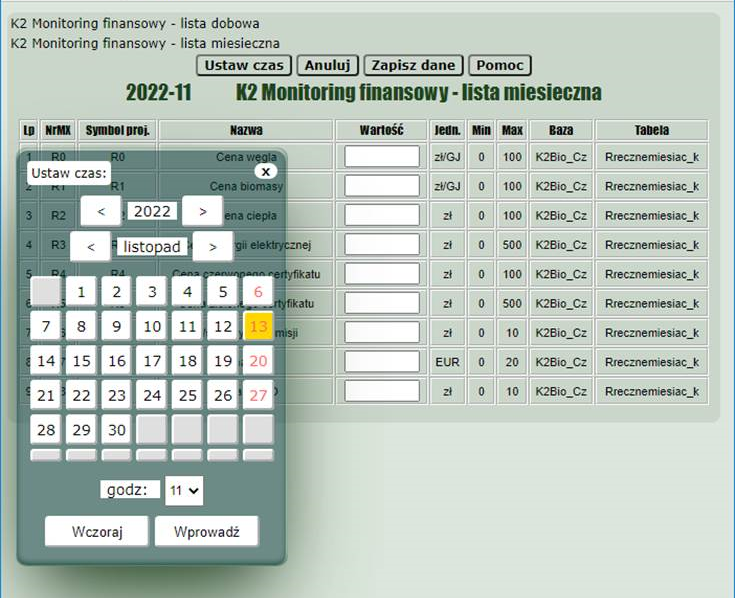Open K2 Monitoring finansowy lista miesieczna link

click(145, 43)
